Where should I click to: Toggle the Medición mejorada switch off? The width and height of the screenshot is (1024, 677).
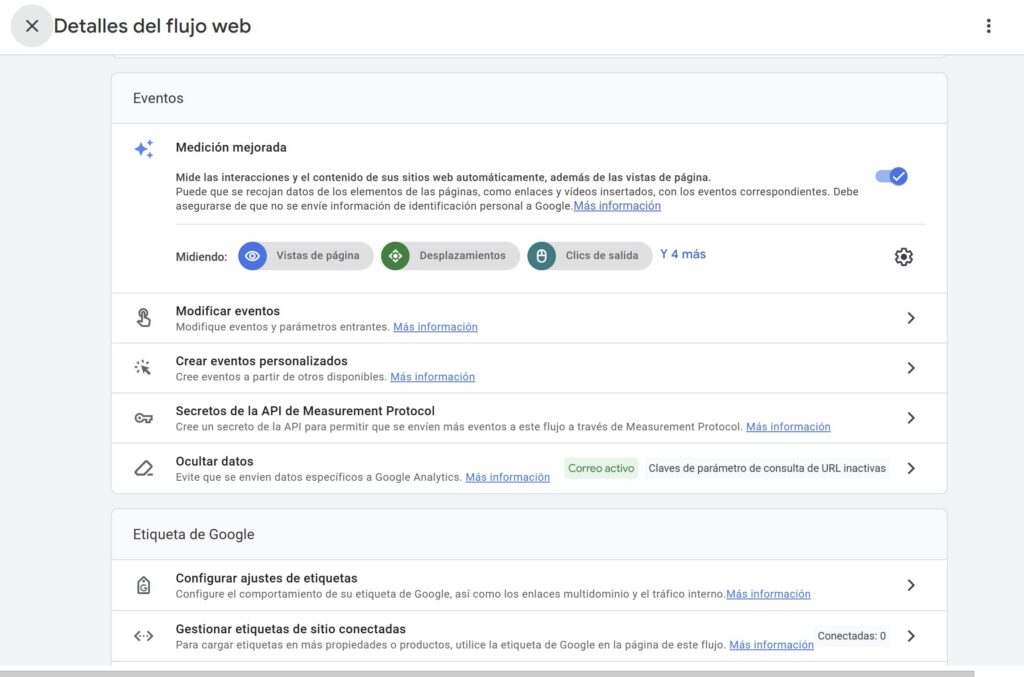point(891,177)
